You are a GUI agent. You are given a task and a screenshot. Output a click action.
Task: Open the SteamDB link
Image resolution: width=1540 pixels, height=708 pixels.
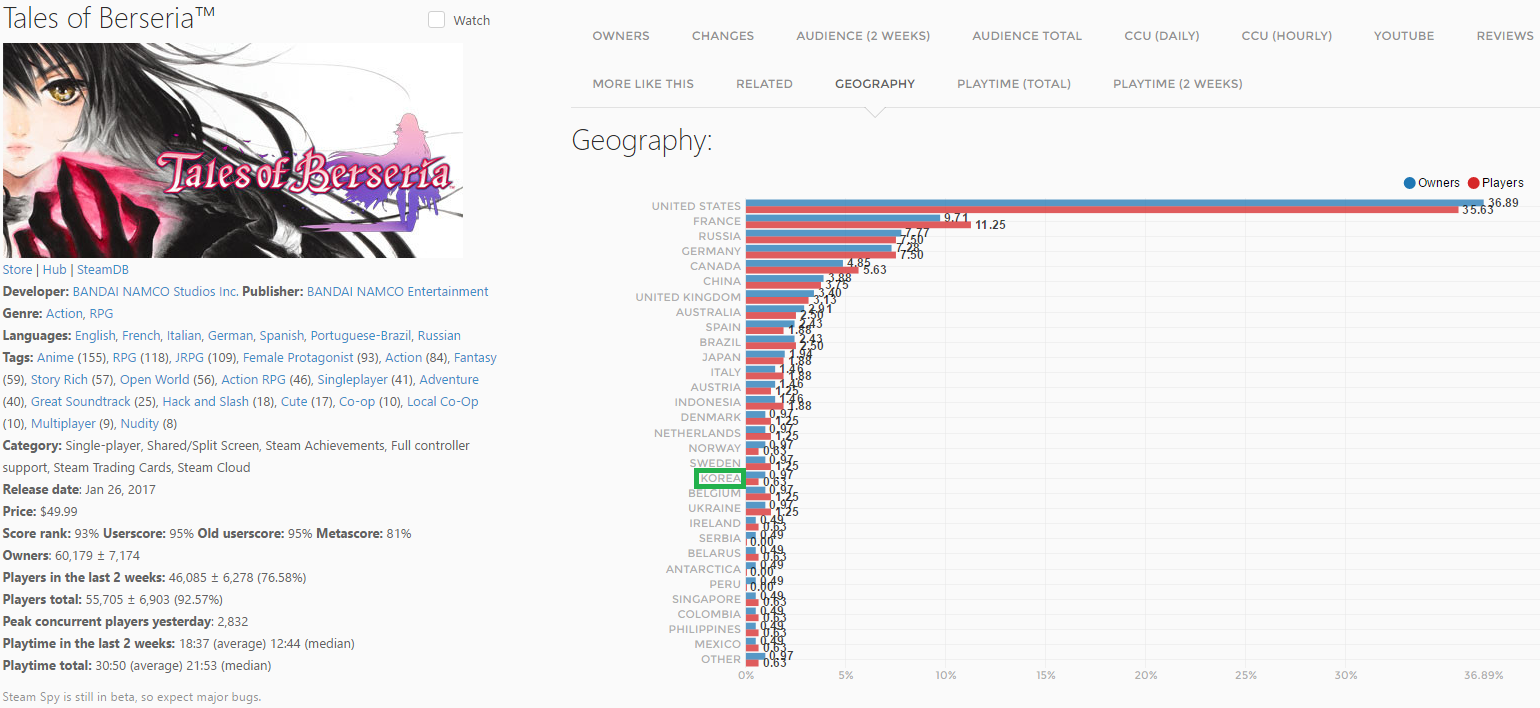coord(103,270)
